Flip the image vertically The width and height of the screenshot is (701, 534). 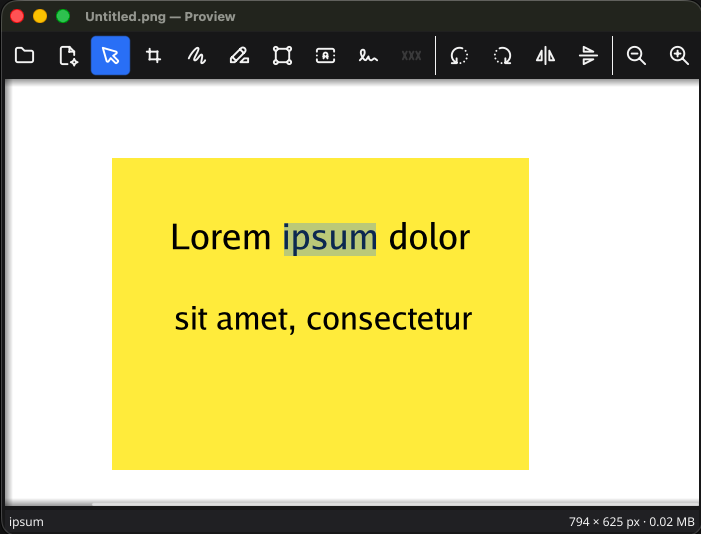pos(588,56)
